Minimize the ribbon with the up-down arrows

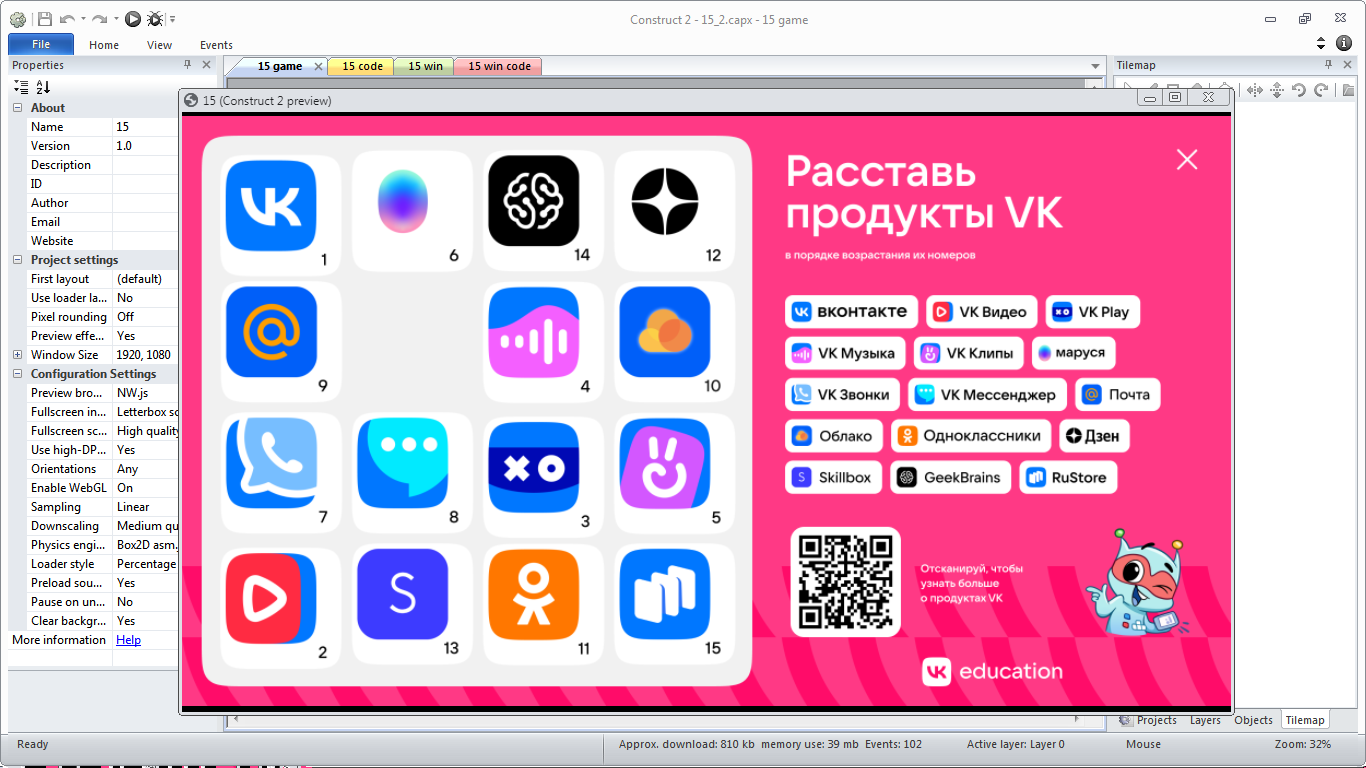1321,44
